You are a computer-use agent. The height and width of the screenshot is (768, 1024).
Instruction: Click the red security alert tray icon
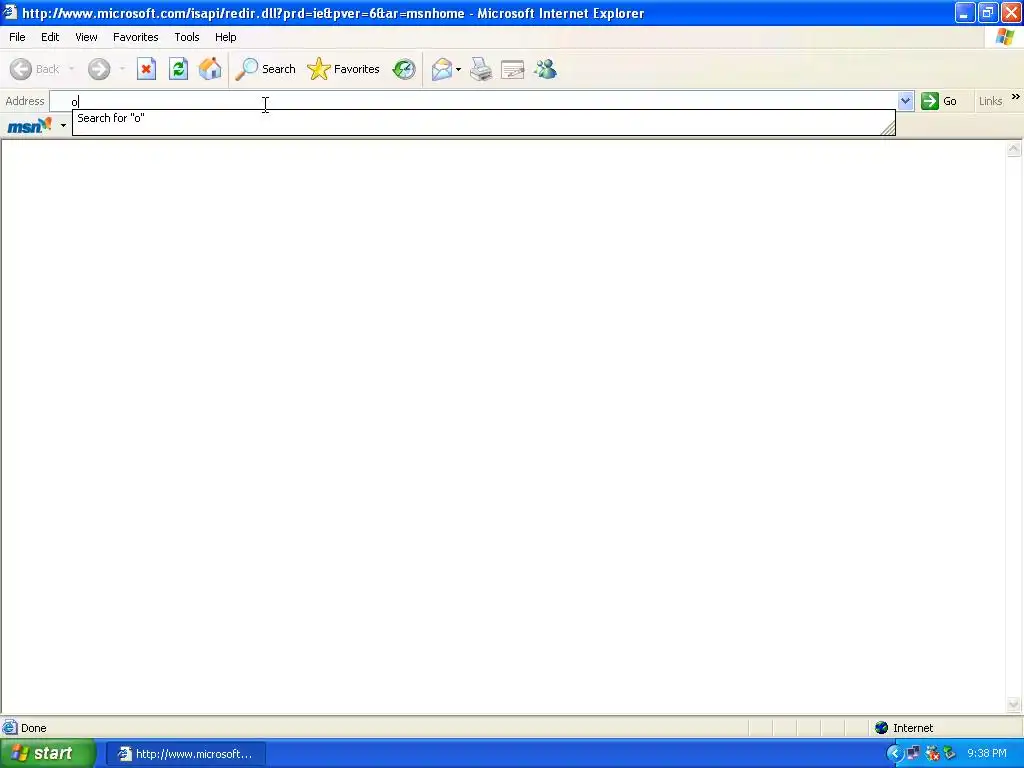932,753
